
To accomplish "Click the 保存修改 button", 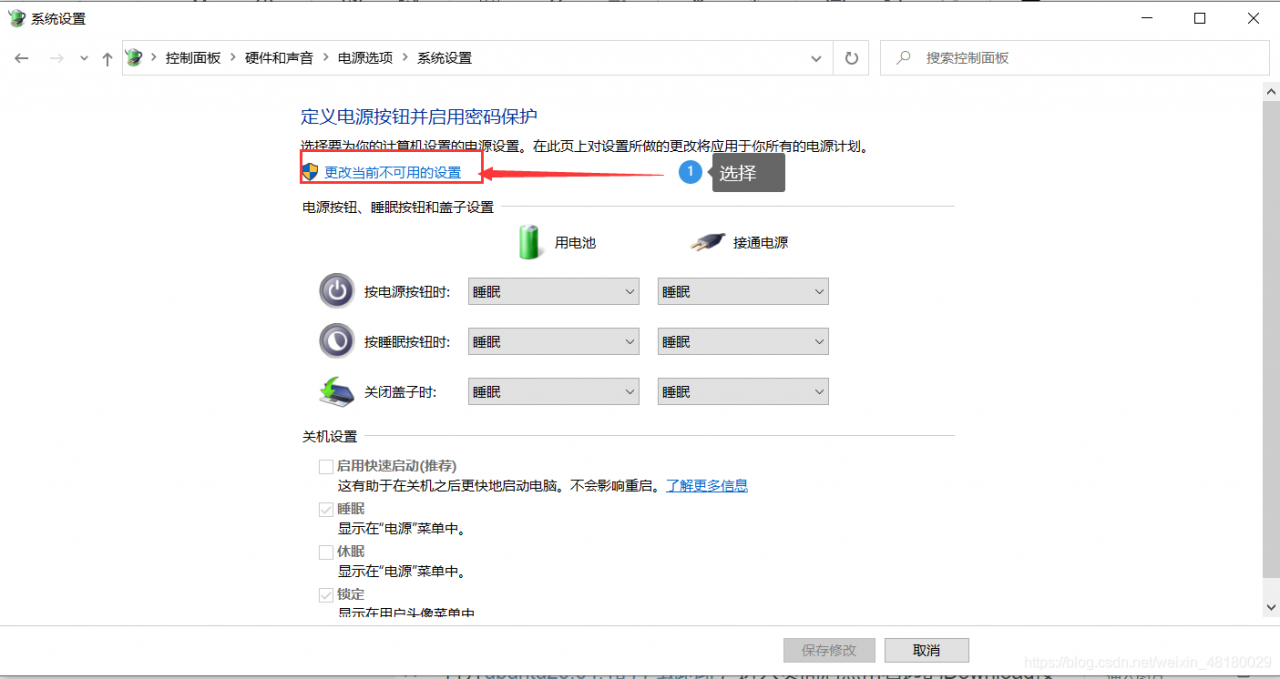I will coord(829,650).
